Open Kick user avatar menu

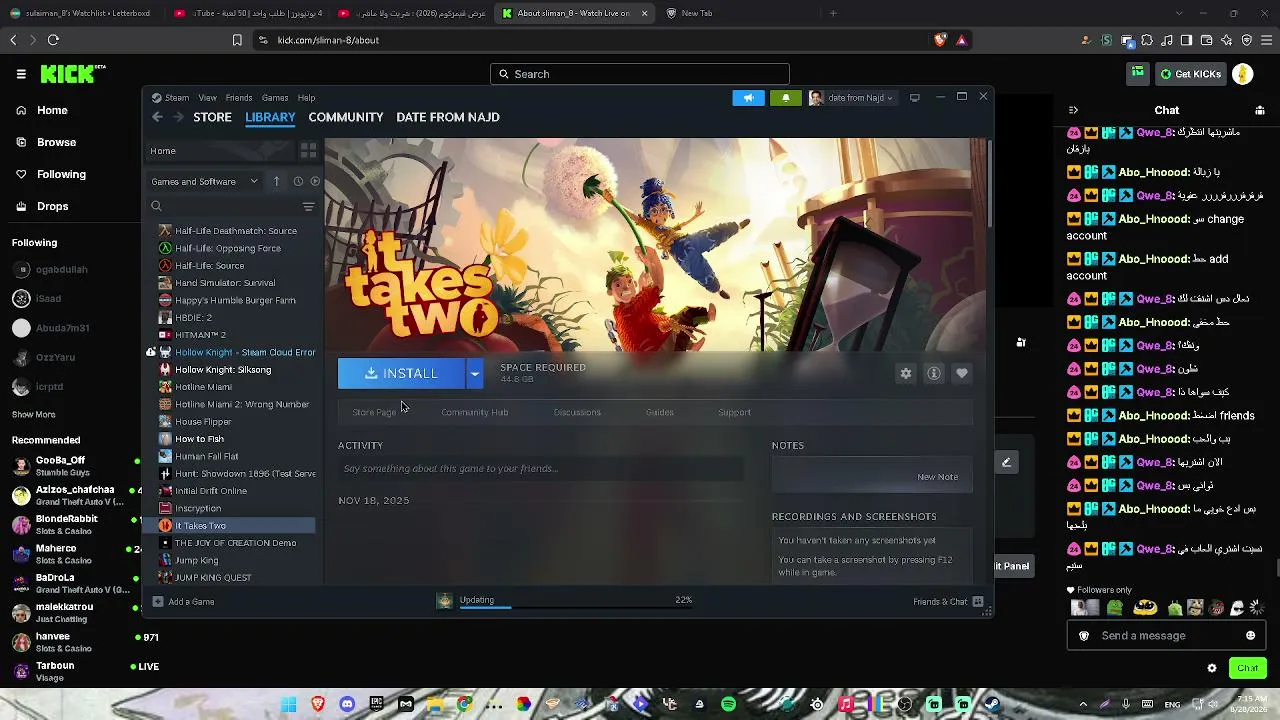[x=1243, y=74]
